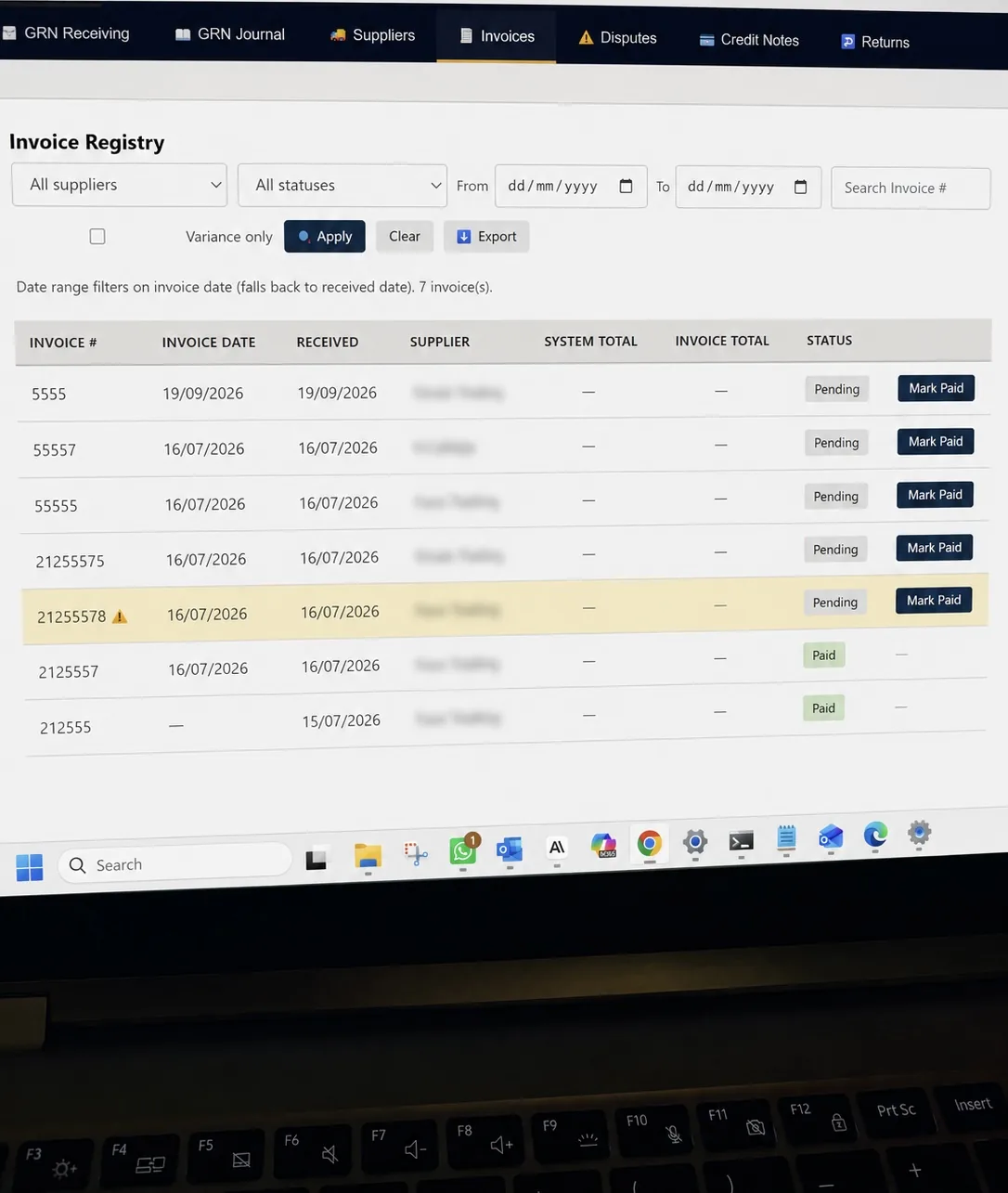Open the AI app icon on the taskbar

[x=557, y=847]
